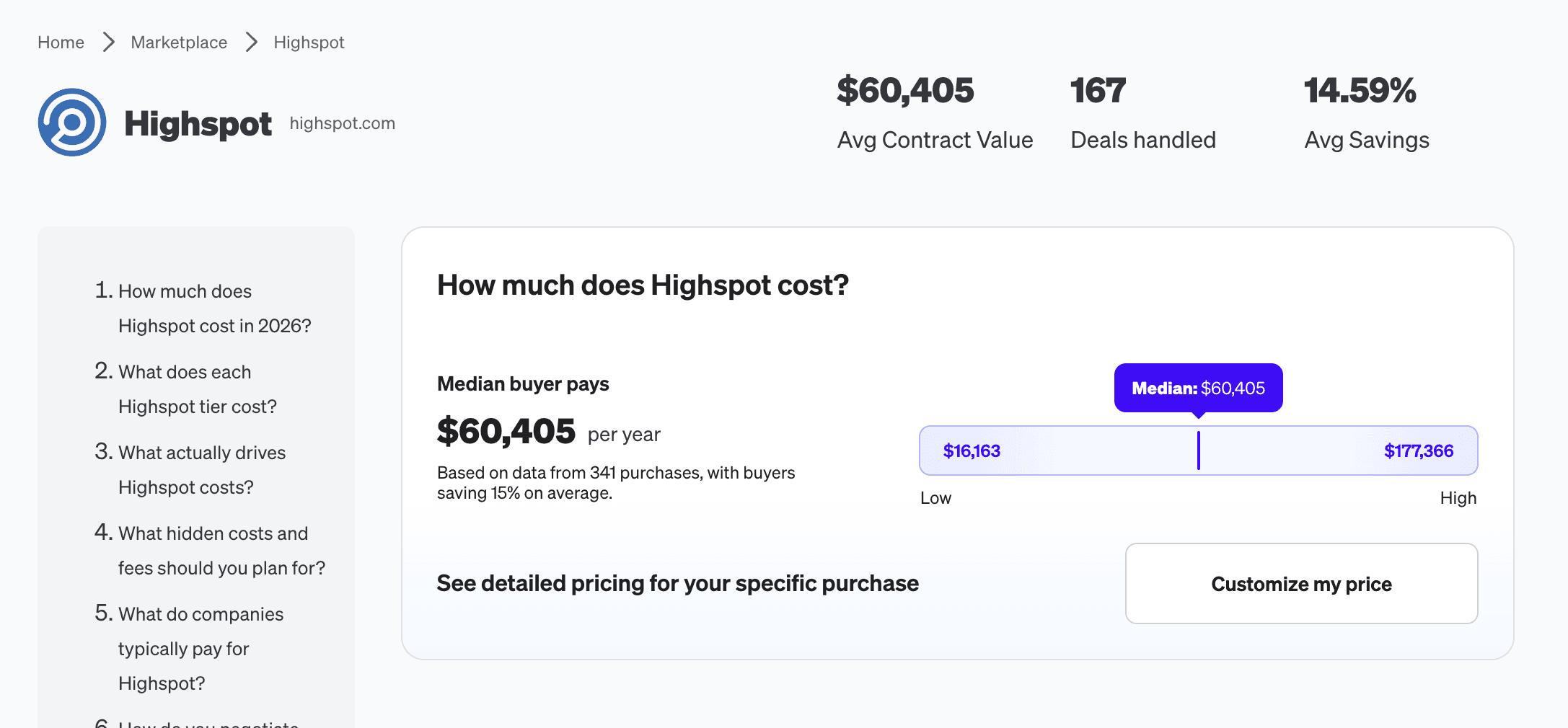Open the Marketplace breadcrumb link
This screenshot has width=1568, height=728.
[179, 43]
